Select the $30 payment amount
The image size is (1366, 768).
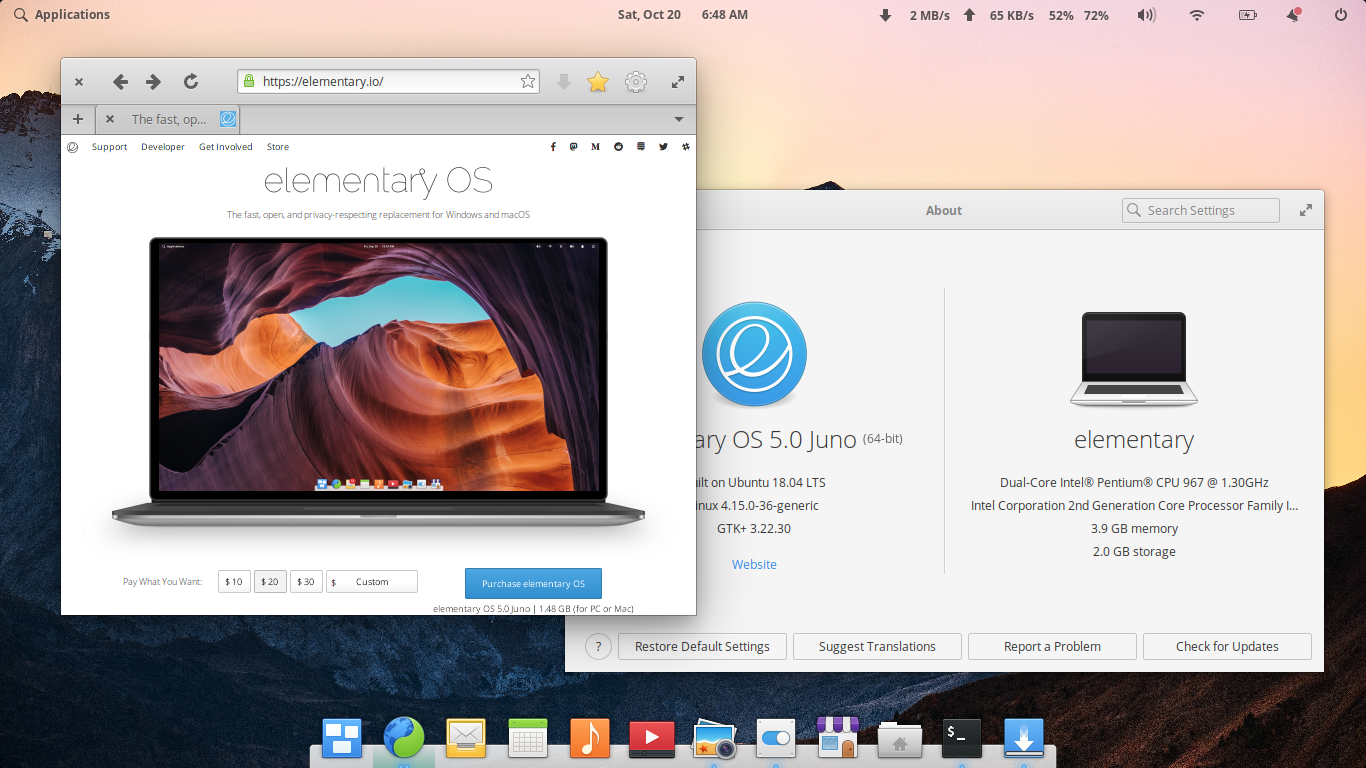click(x=306, y=581)
